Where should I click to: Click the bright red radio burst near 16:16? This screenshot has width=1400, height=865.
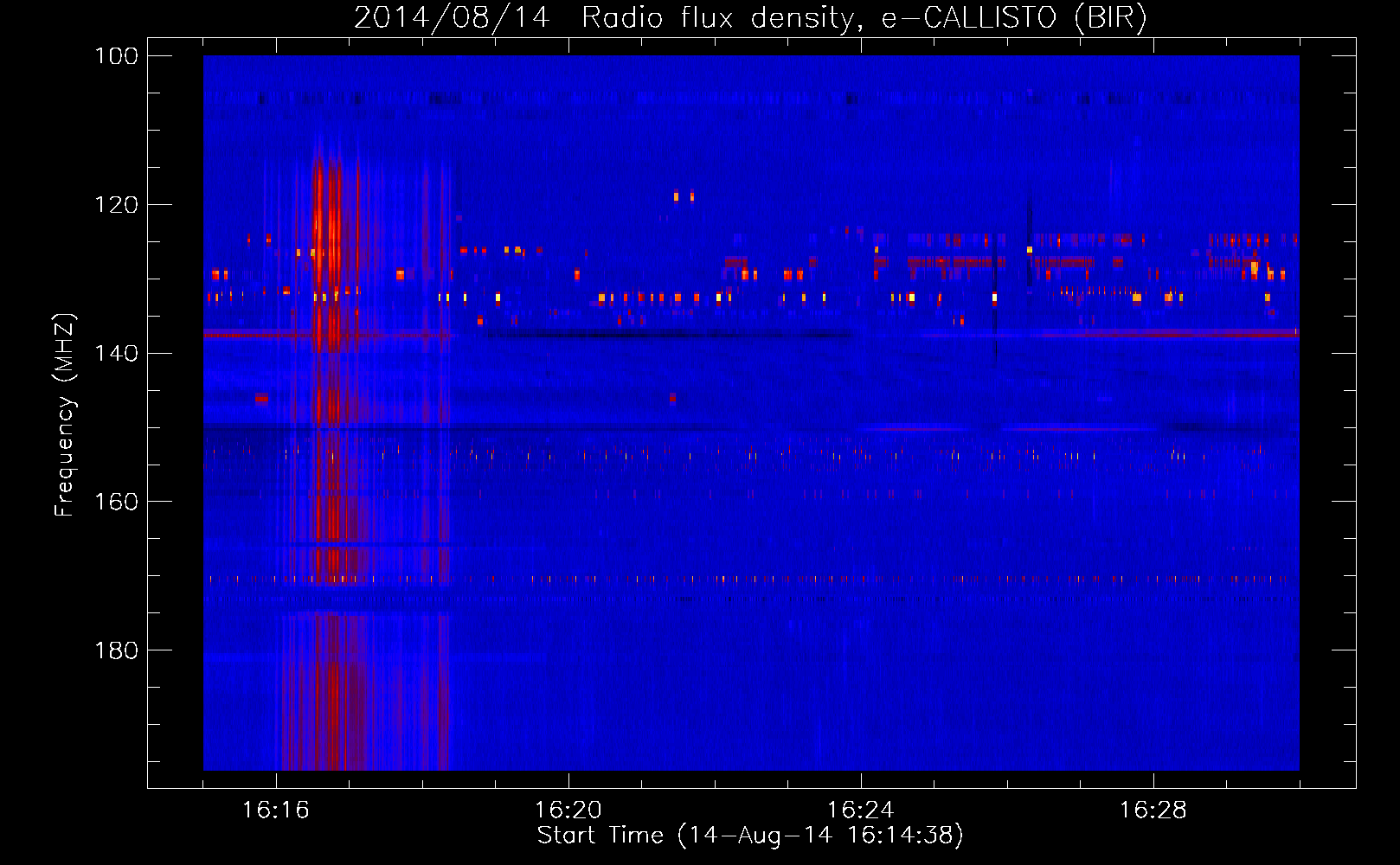pos(329,450)
